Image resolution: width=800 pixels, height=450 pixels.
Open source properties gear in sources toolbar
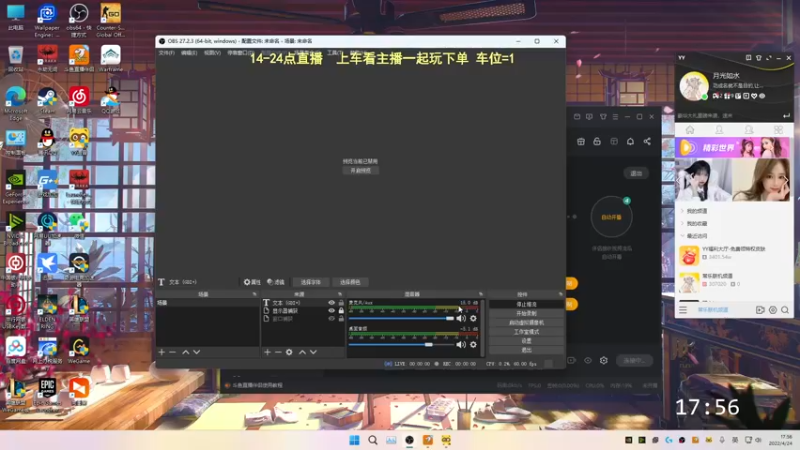point(289,352)
